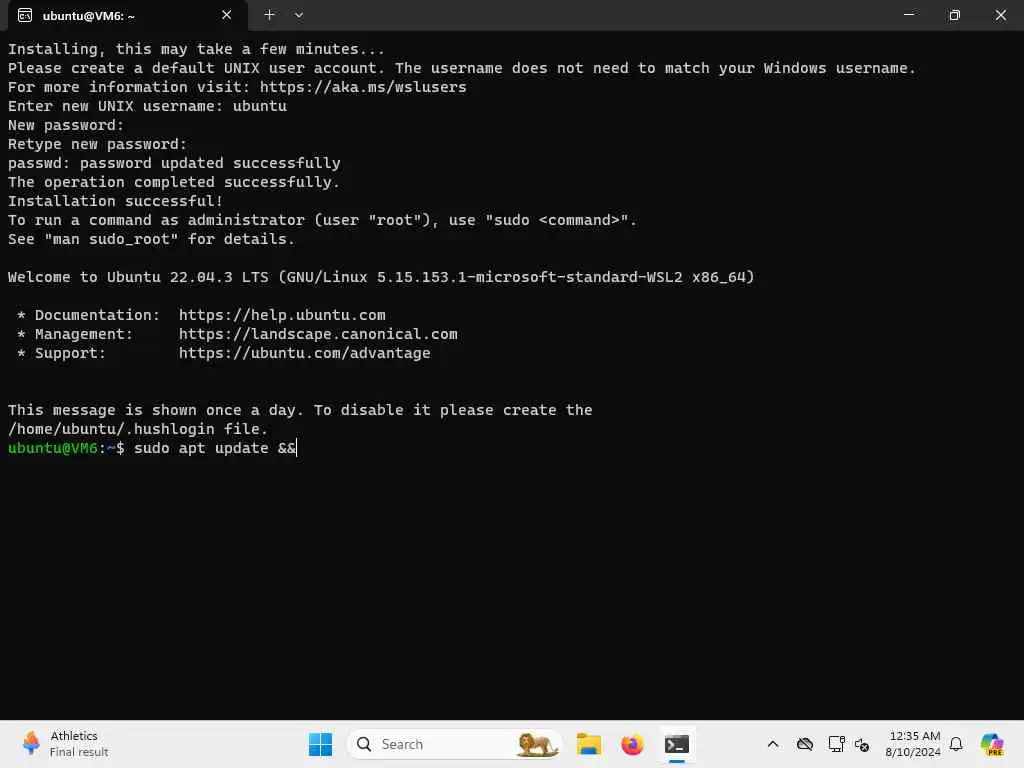Select the ubuntu@VM6 terminal tab
The image size is (1024, 768).
pyautogui.click(x=127, y=15)
